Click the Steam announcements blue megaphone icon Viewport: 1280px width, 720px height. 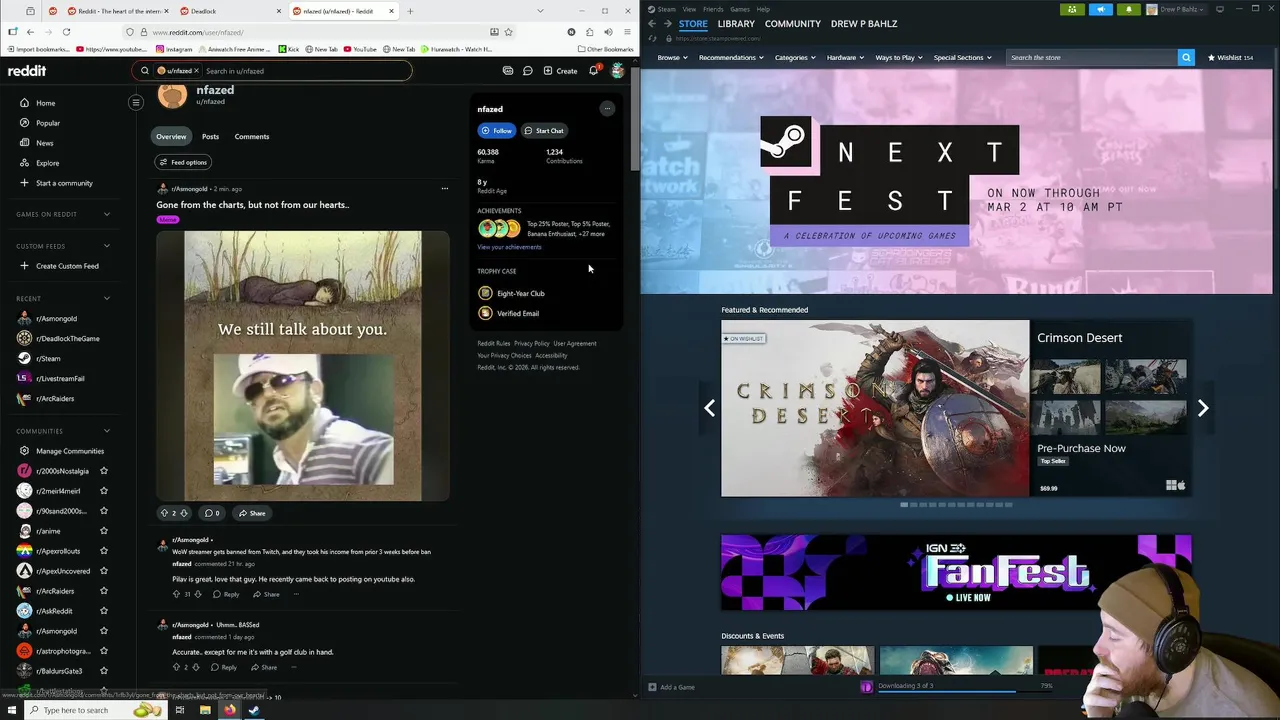click(1100, 9)
